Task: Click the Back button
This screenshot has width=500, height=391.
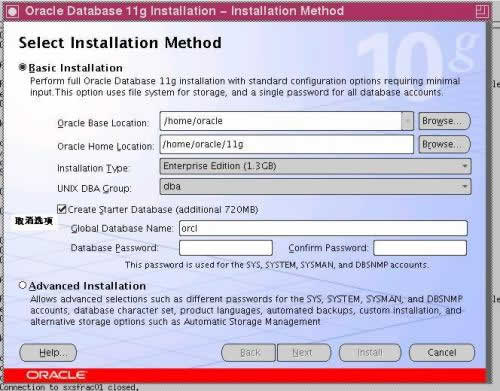Action: [x=249, y=353]
